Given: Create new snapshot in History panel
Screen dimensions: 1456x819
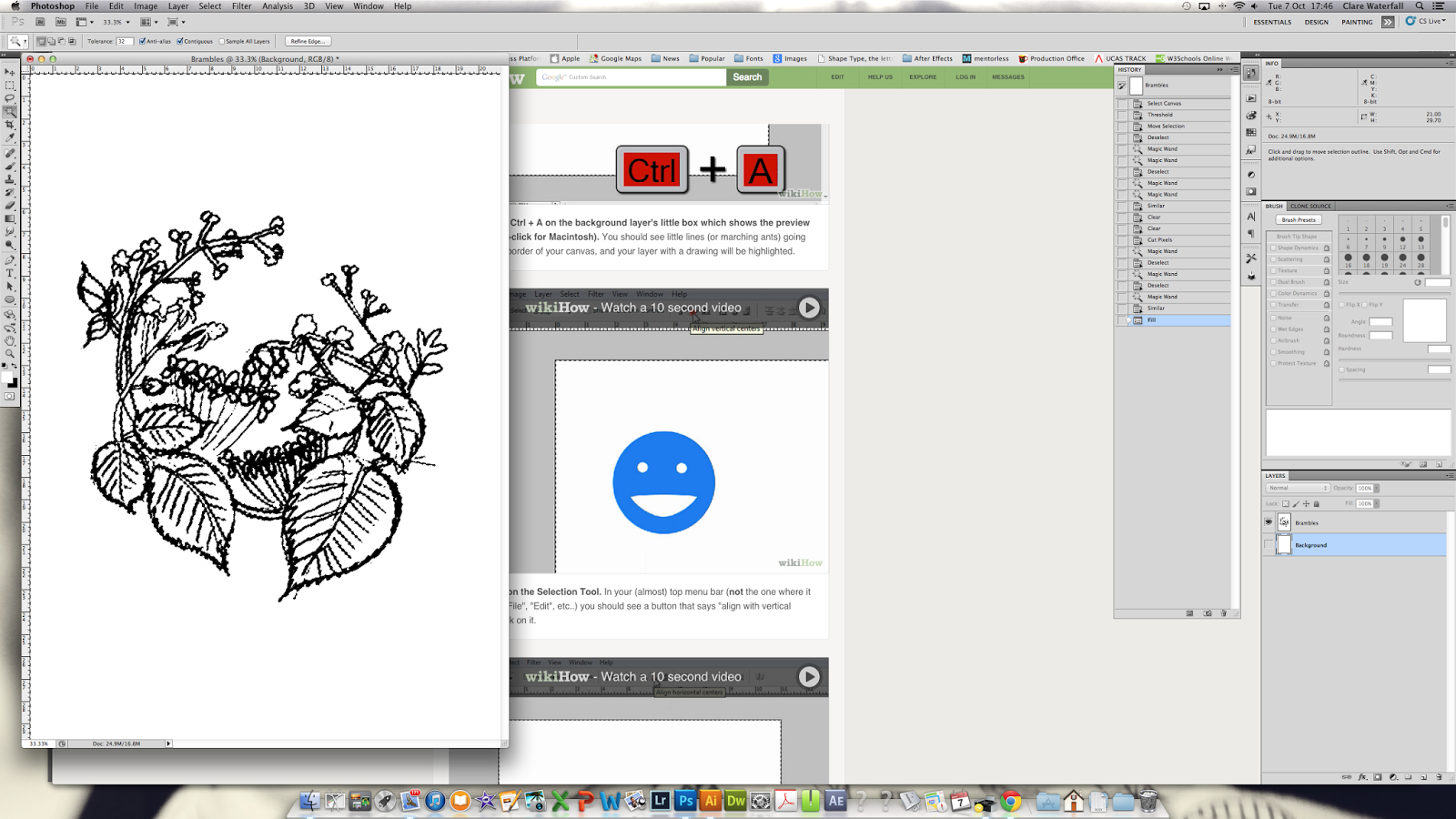Looking at the screenshot, I should tap(1208, 613).
